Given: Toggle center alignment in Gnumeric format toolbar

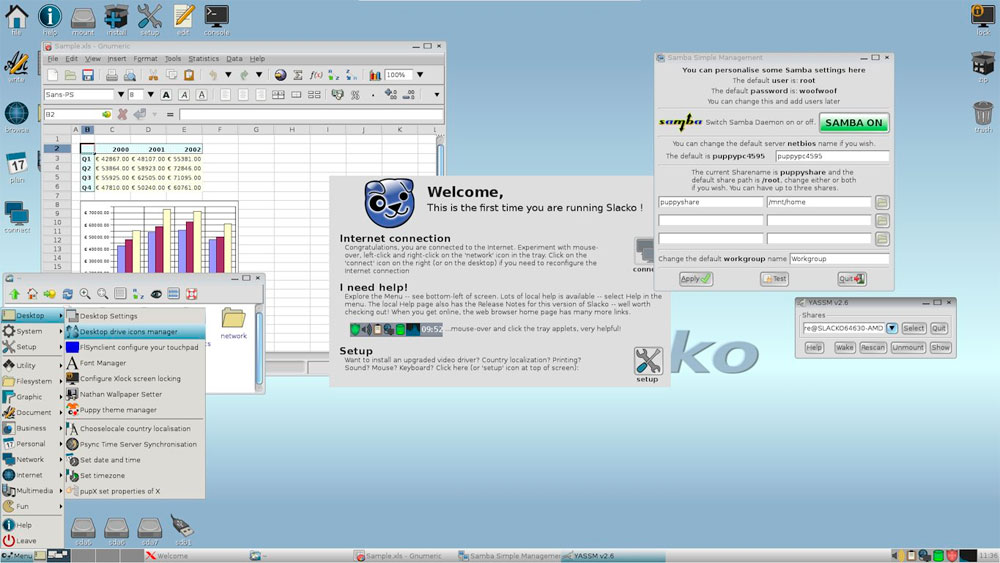Looking at the screenshot, I should (x=243, y=95).
